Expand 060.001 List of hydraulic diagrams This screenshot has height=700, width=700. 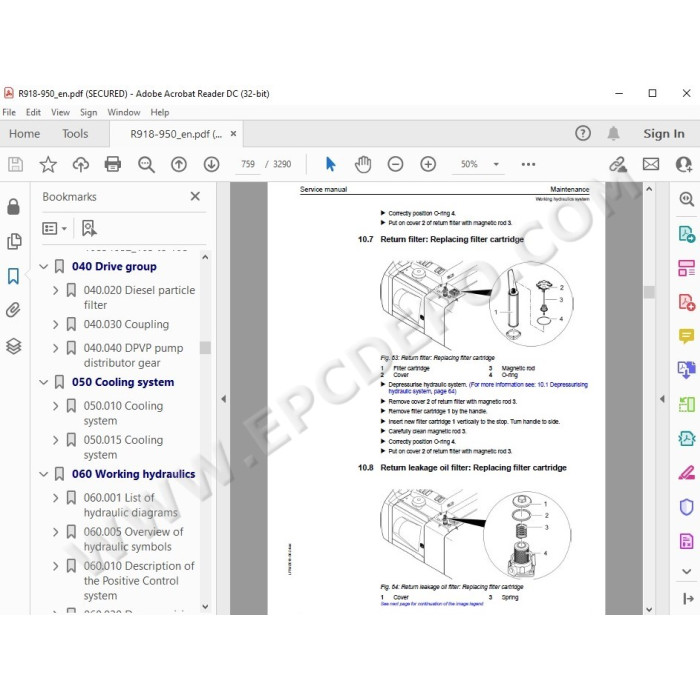pos(55,497)
